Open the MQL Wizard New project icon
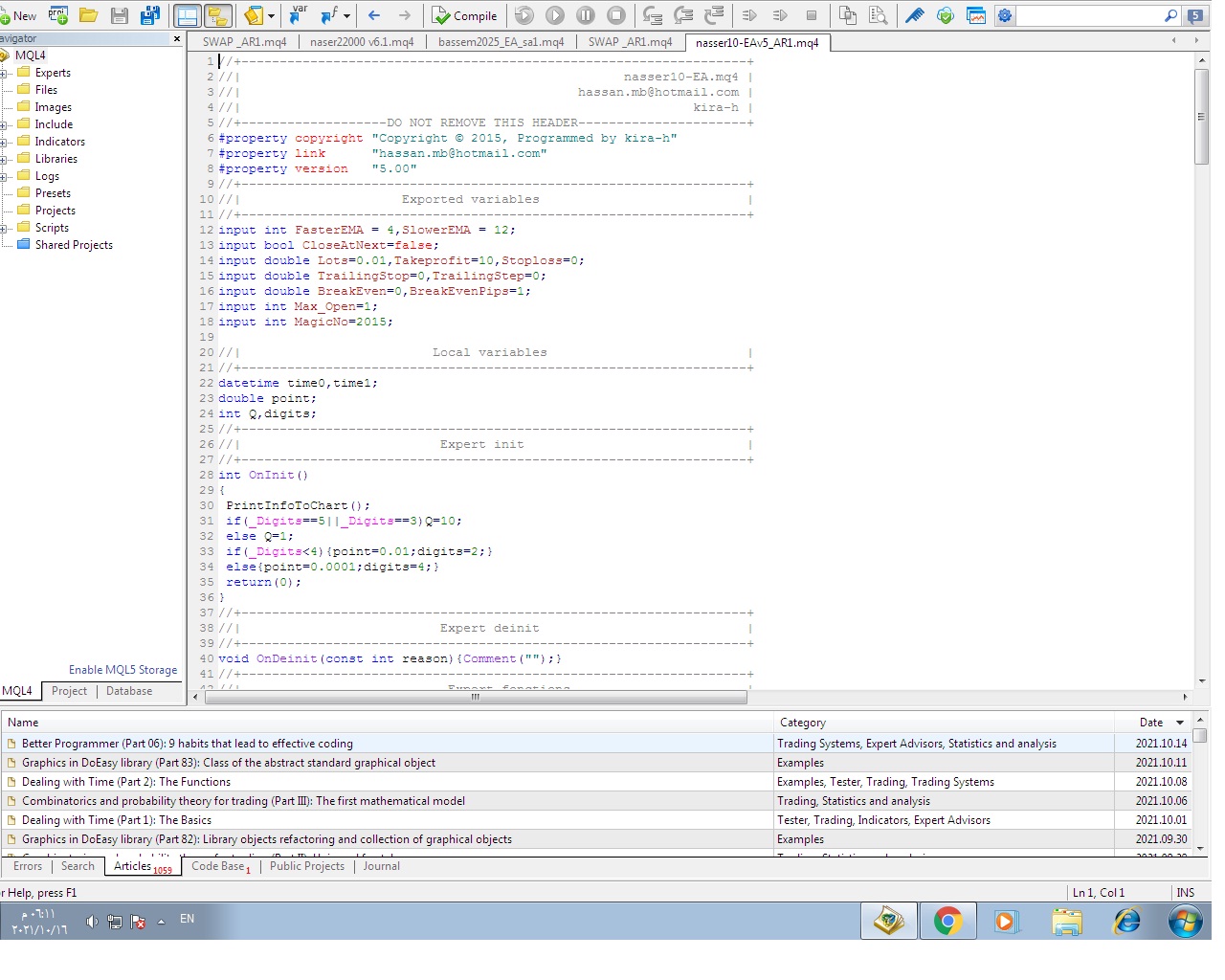This screenshot has height=980, width=1225. tap(58, 15)
